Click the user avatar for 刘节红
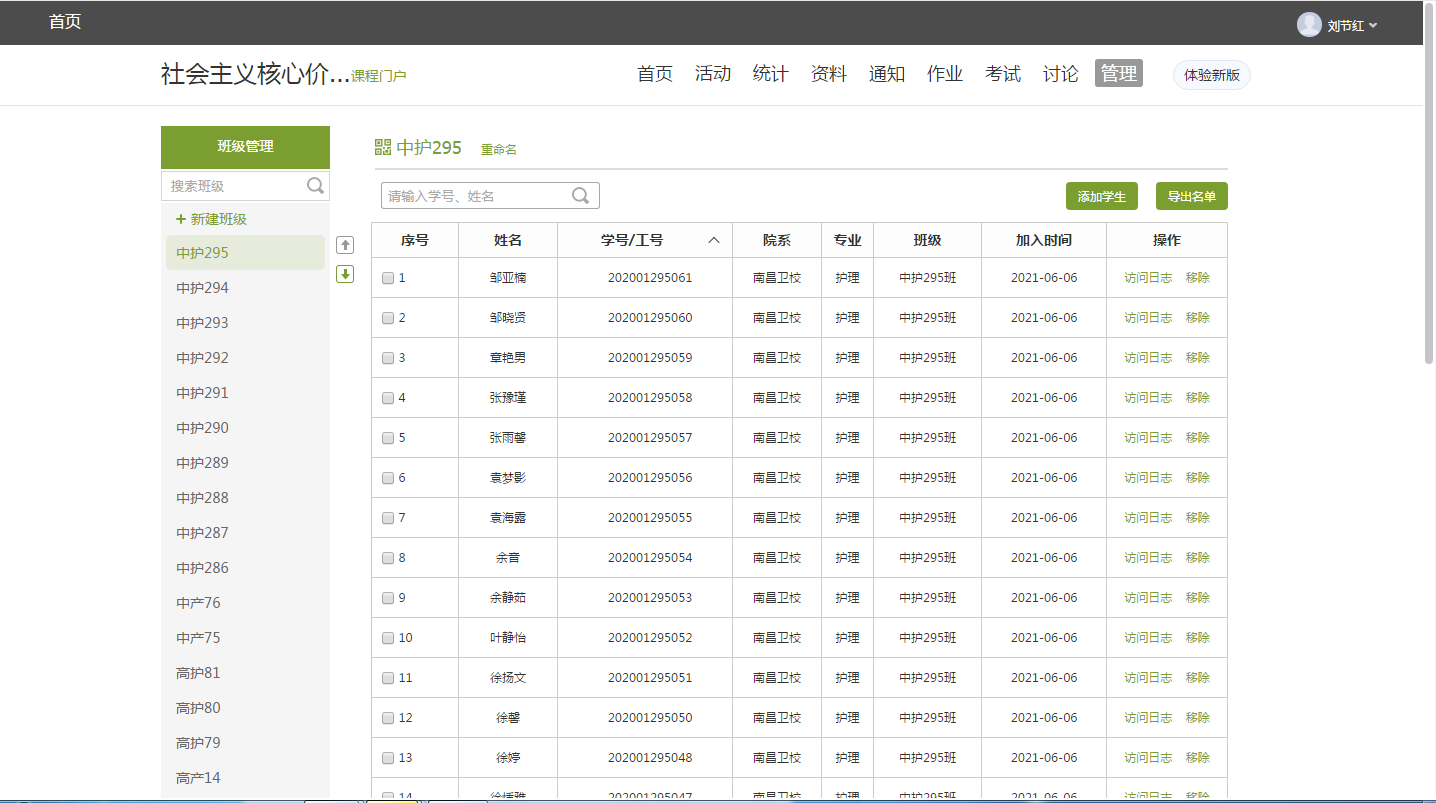 pyautogui.click(x=1309, y=25)
